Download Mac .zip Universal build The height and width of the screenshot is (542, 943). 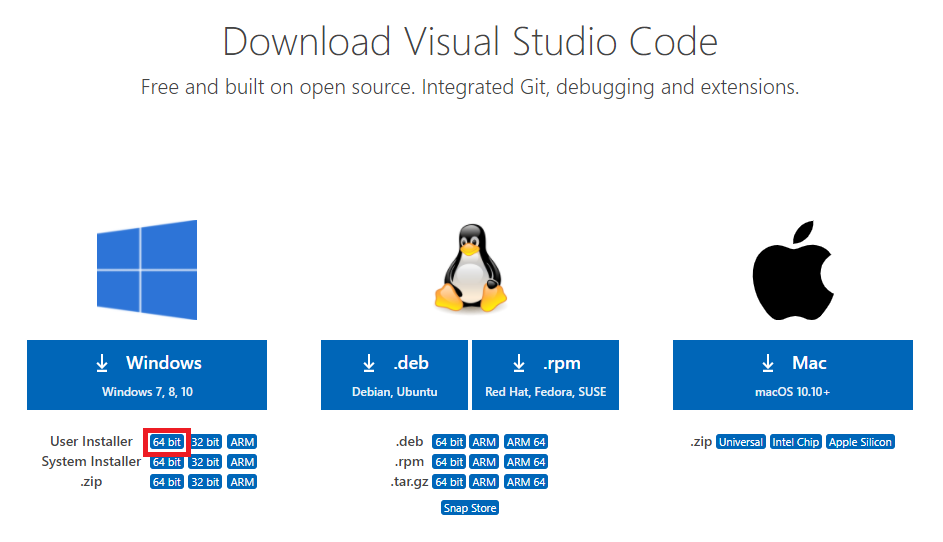coord(741,442)
